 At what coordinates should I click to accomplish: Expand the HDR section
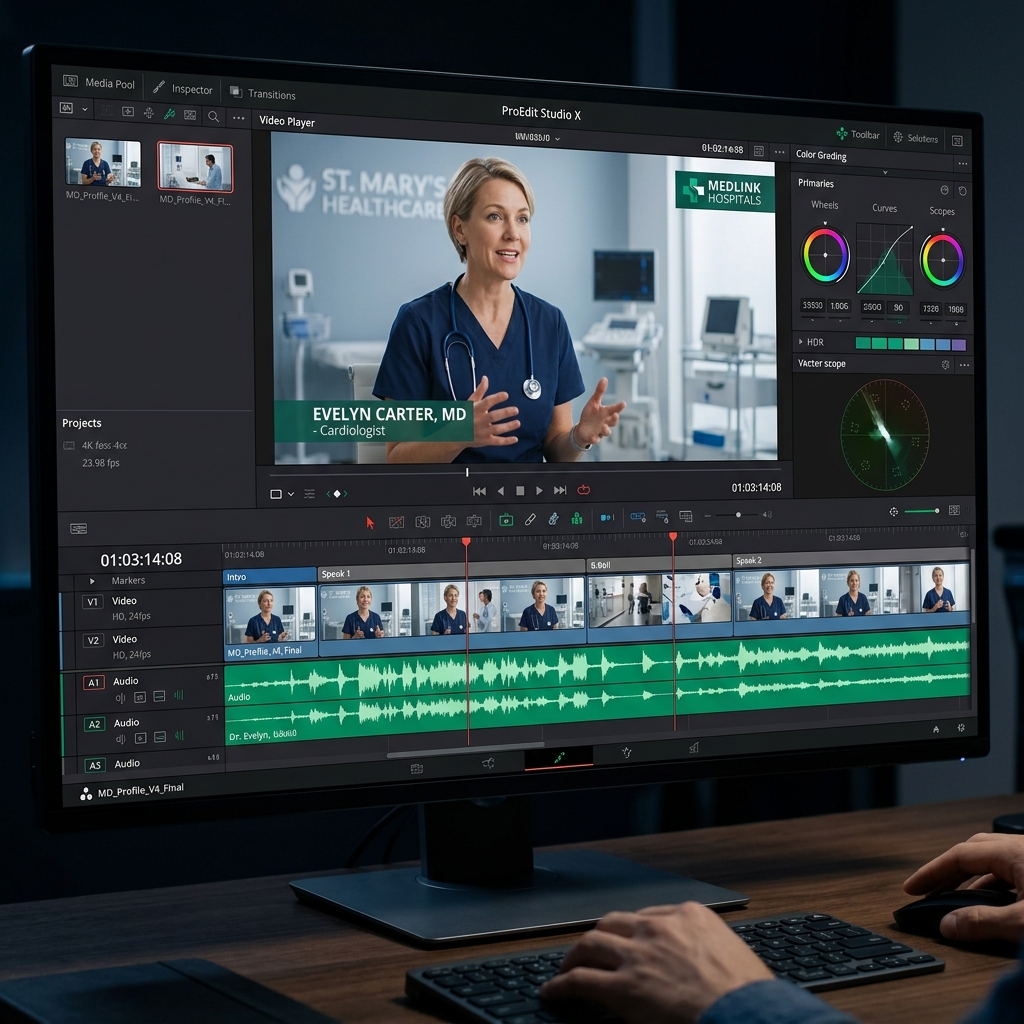pos(801,342)
